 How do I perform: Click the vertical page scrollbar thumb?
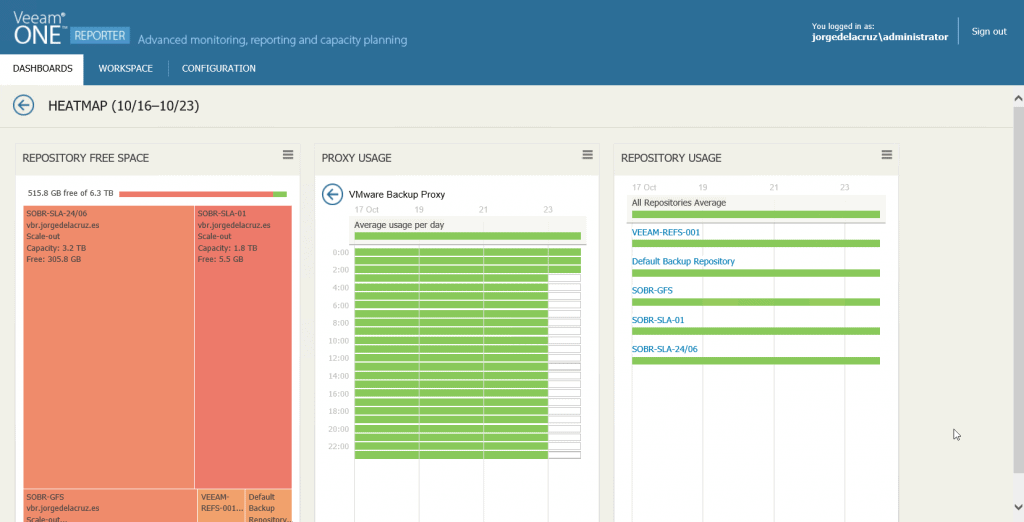(1018, 290)
